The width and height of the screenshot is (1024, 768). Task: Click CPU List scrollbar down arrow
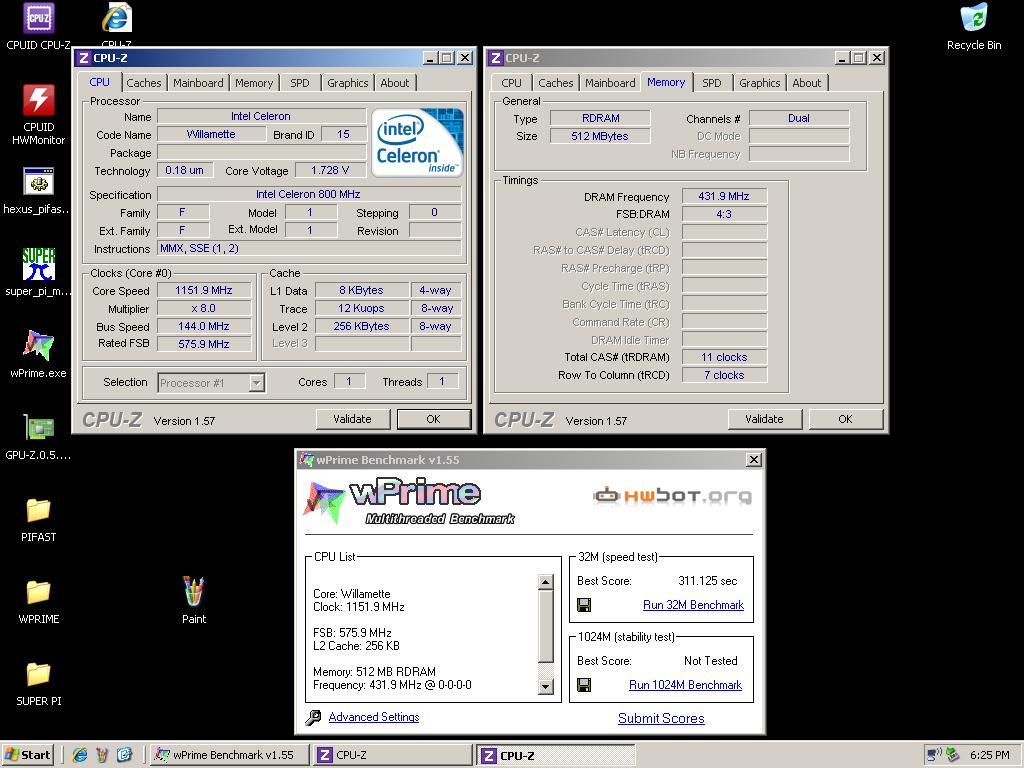coord(546,686)
